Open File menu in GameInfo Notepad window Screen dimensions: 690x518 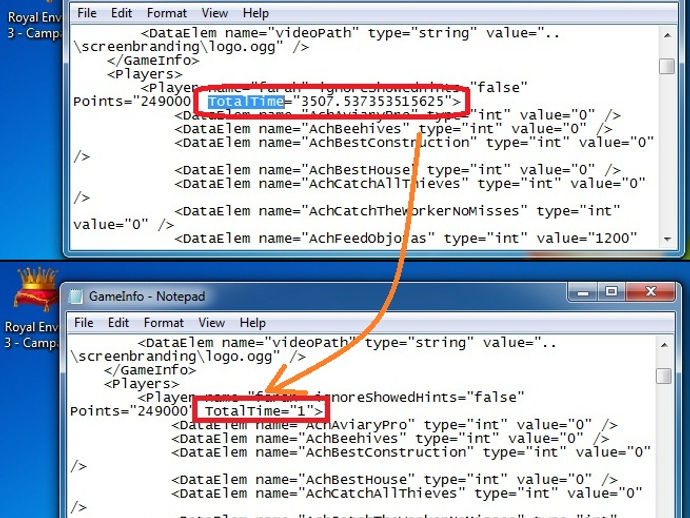click(x=84, y=323)
